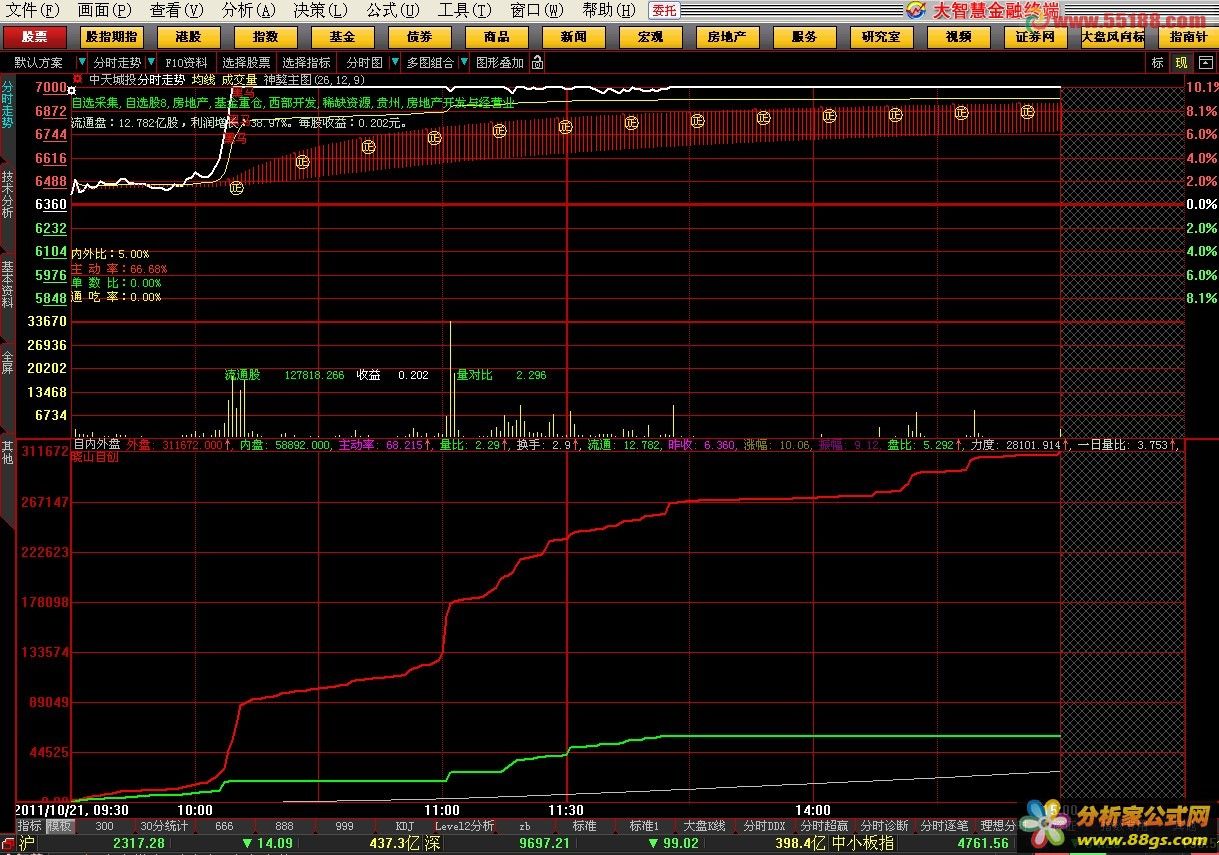This screenshot has width=1219, height=855.
Task: Open the 决策 menu
Action: [321, 10]
